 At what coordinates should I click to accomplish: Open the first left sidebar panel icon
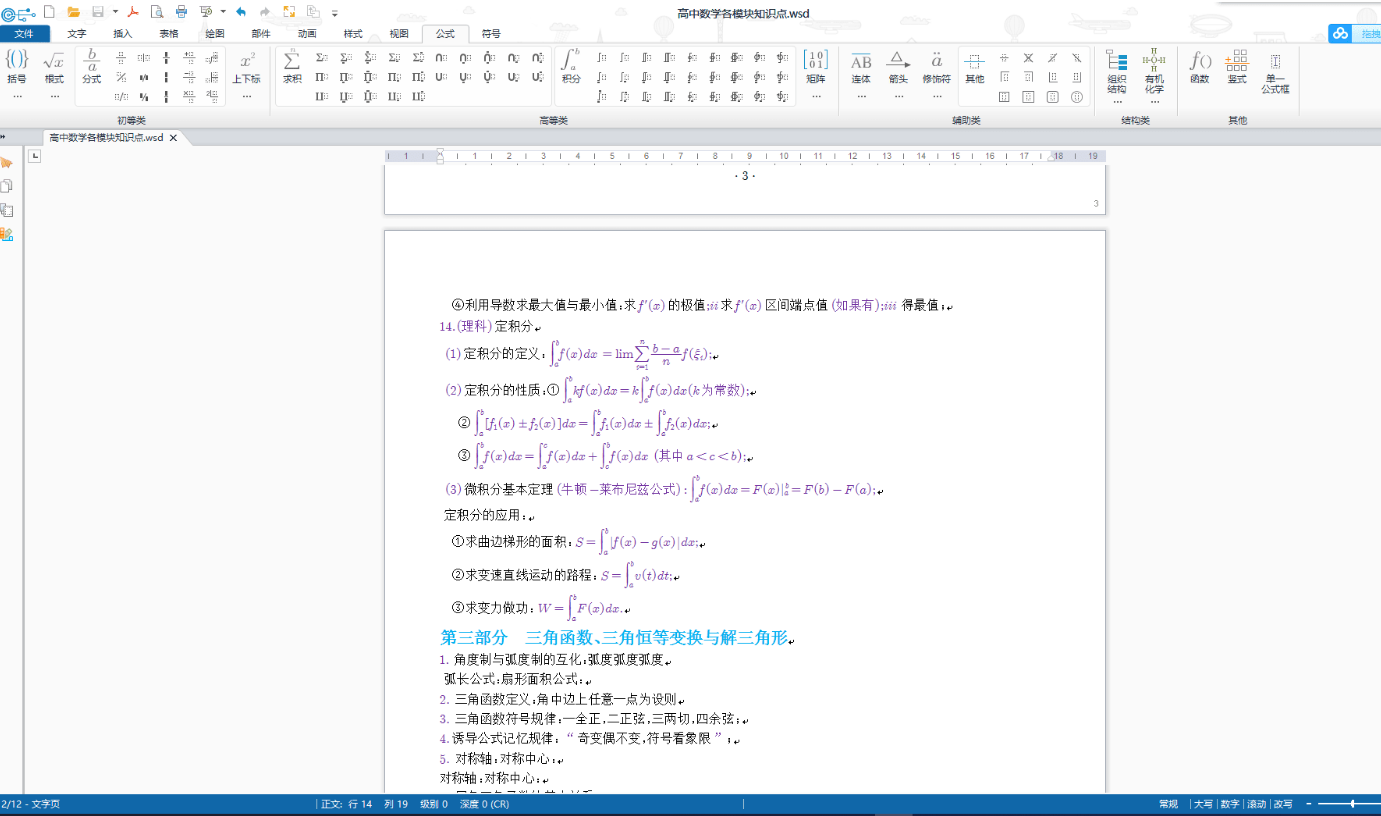tap(6, 162)
